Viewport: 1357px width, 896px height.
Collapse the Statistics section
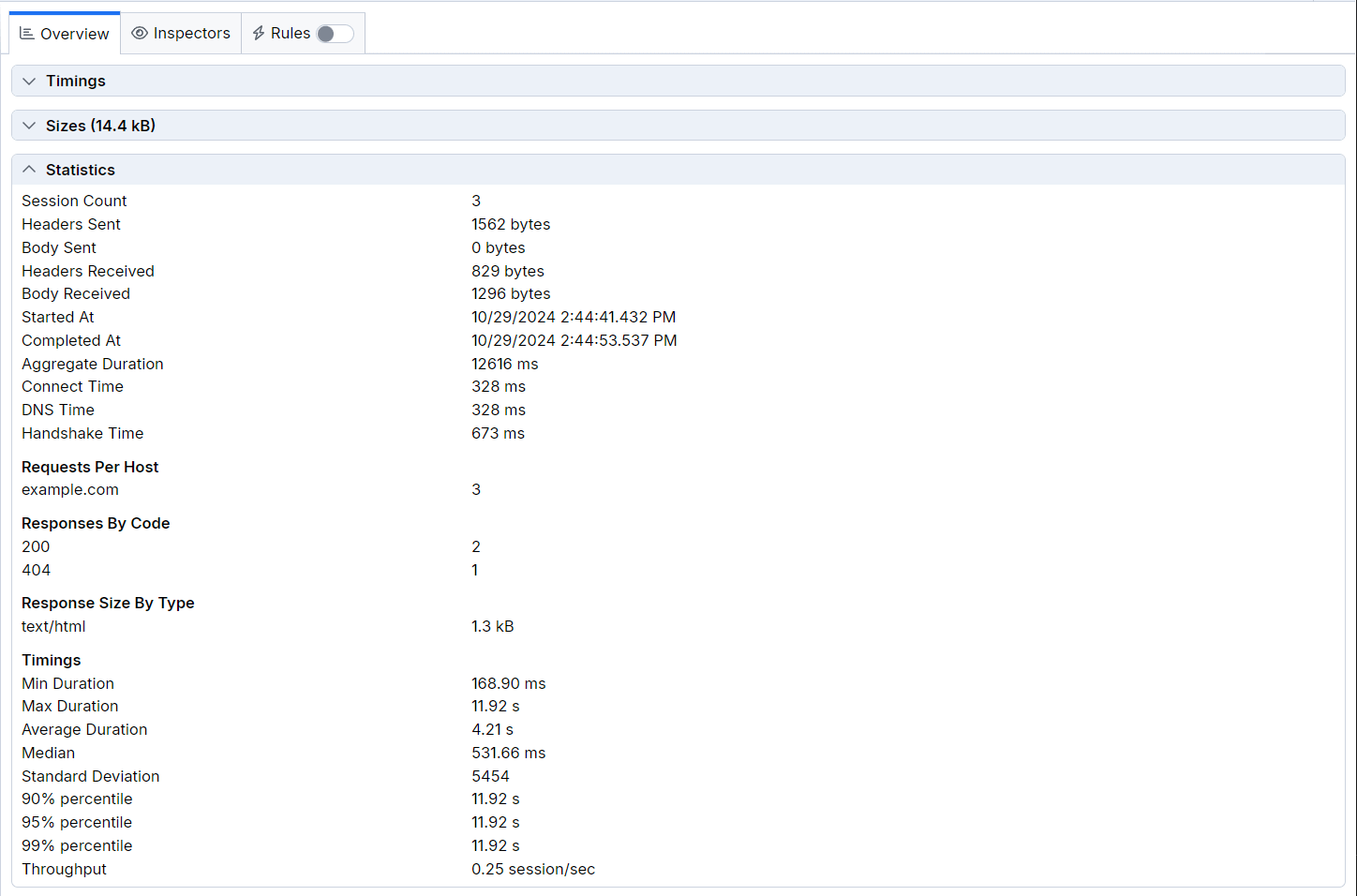tap(678, 170)
